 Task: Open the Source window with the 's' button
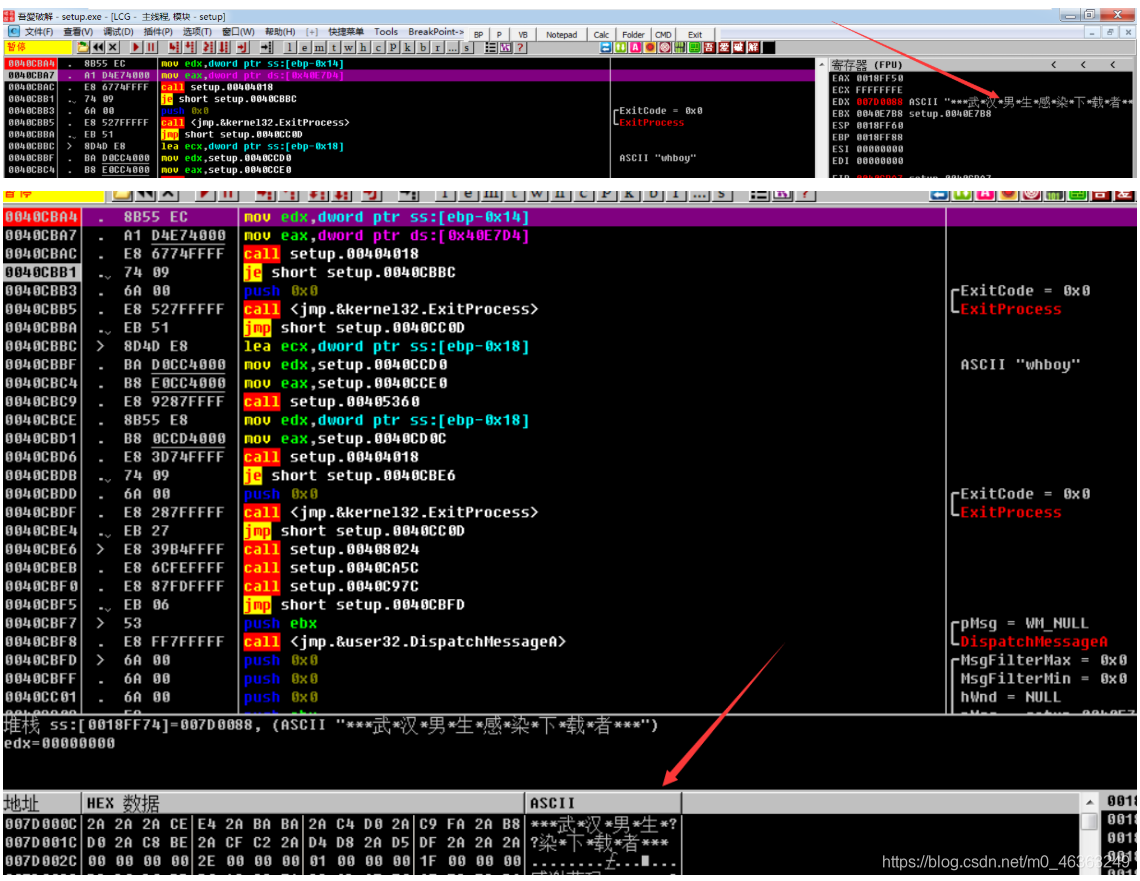click(x=467, y=47)
